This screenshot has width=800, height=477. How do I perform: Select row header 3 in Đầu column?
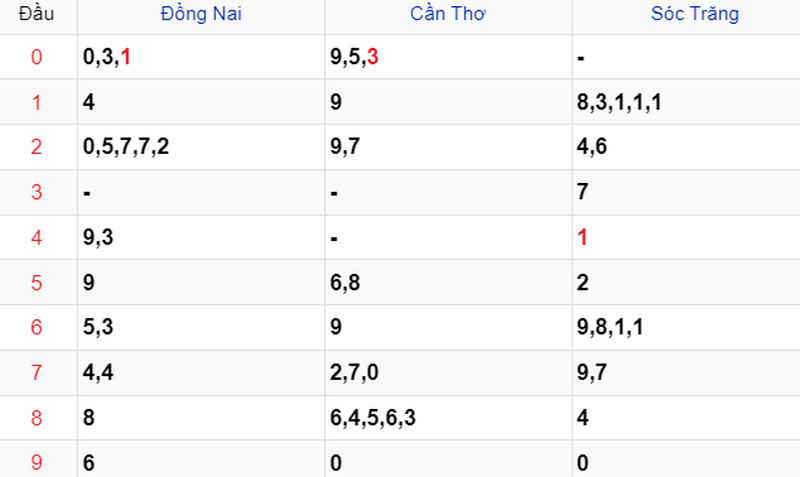[x=36, y=192]
